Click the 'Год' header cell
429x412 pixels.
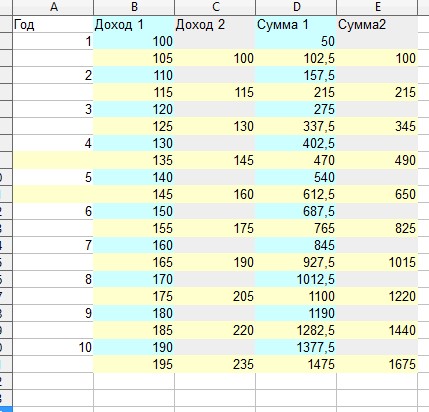pyautogui.click(x=53, y=24)
